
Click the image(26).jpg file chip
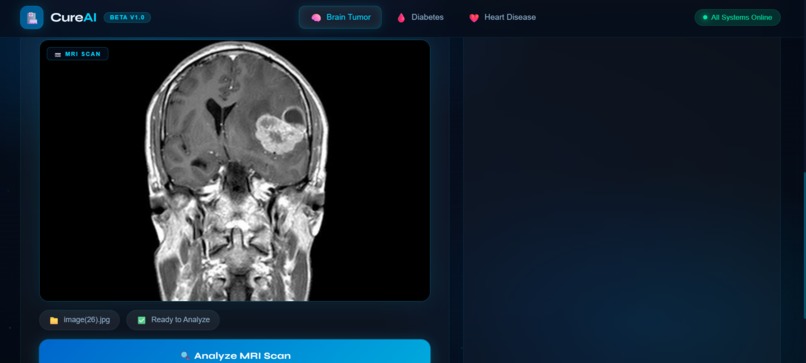tap(80, 320)
